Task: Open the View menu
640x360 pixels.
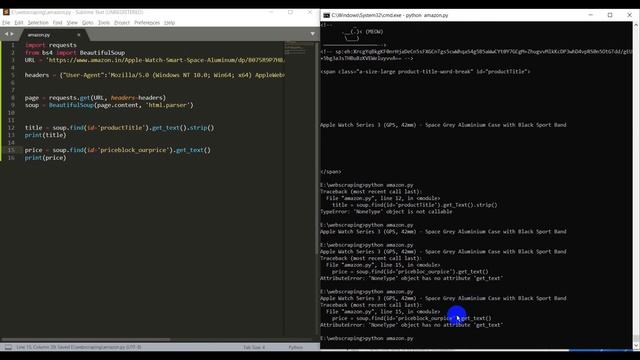Action: coord(72,22)
